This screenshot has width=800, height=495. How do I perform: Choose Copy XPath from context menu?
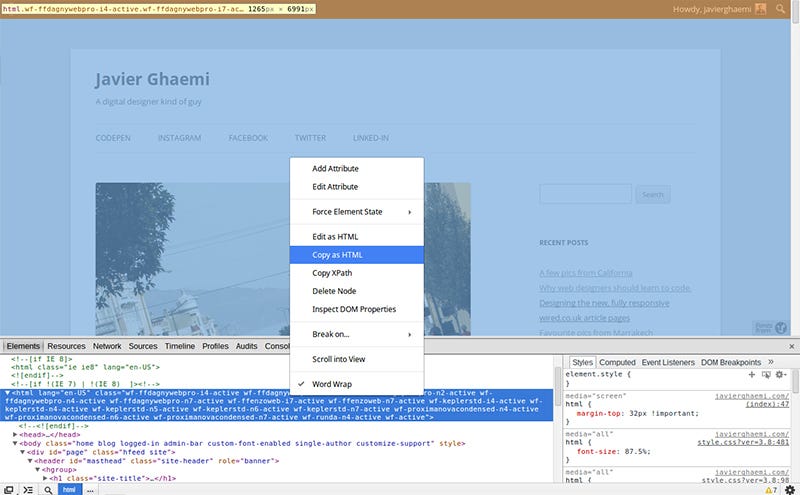pos(357,273)
